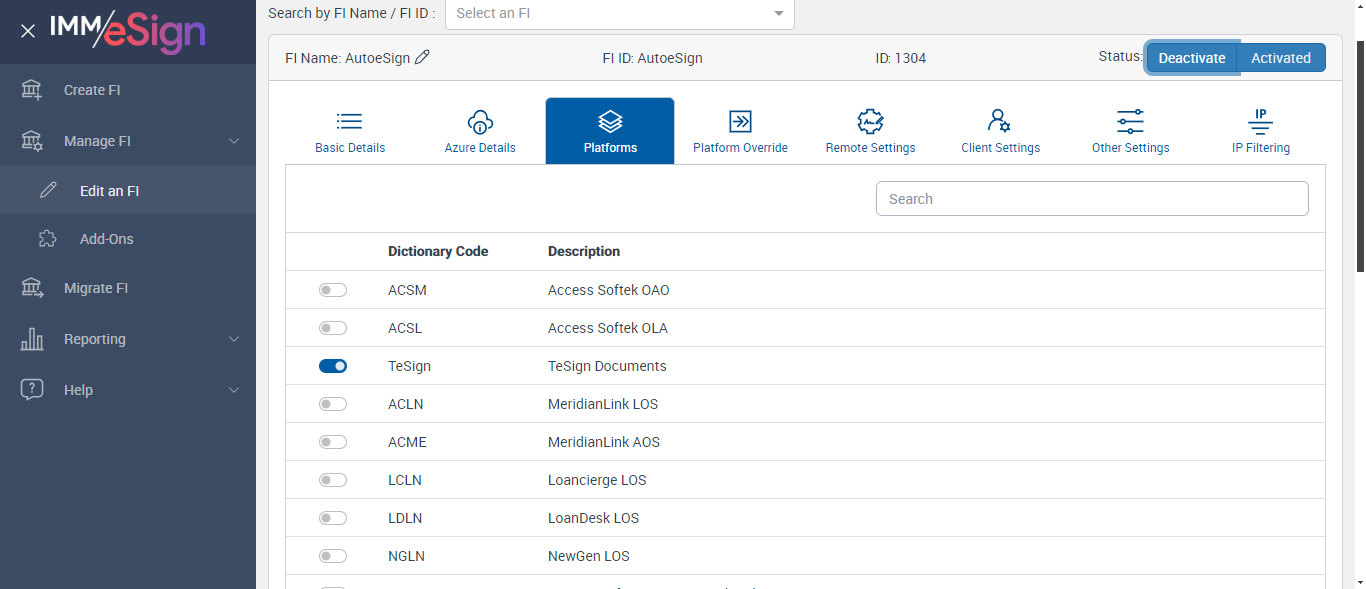
Task: Click the FI ID: AutoeSign text
Action: coord(652,58)
